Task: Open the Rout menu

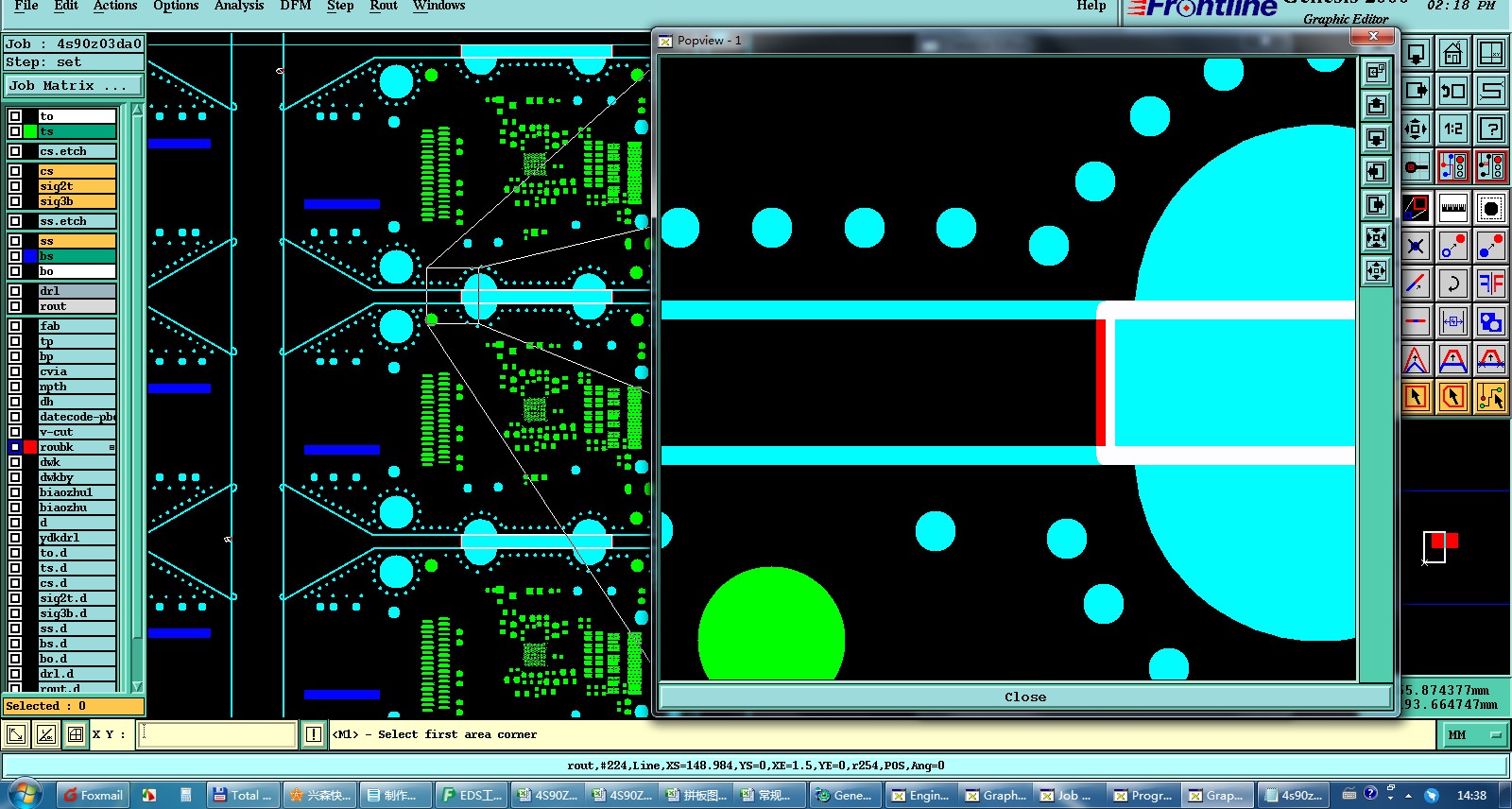Action: point(384,6)
